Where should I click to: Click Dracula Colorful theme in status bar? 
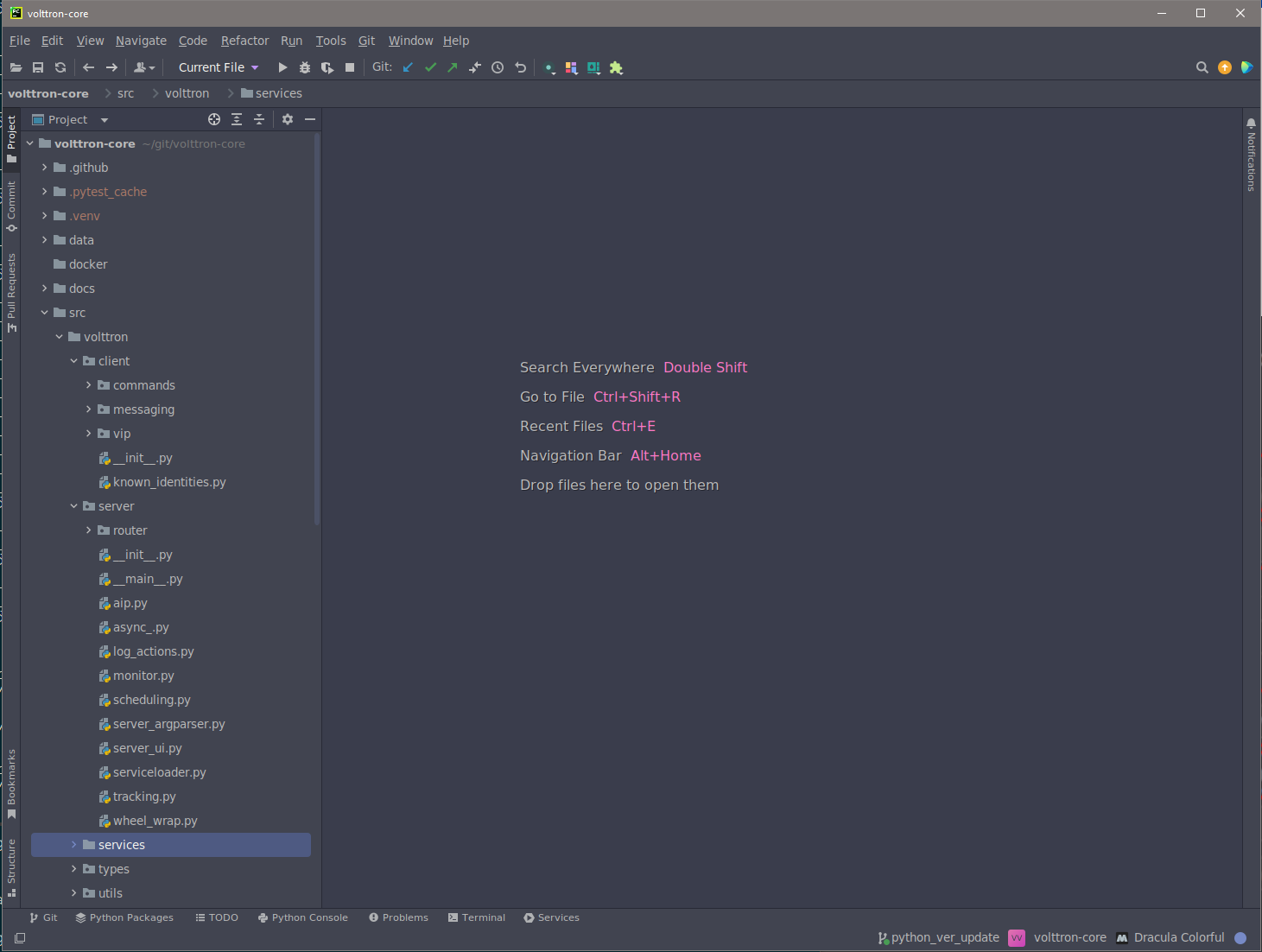point(1170,937)
